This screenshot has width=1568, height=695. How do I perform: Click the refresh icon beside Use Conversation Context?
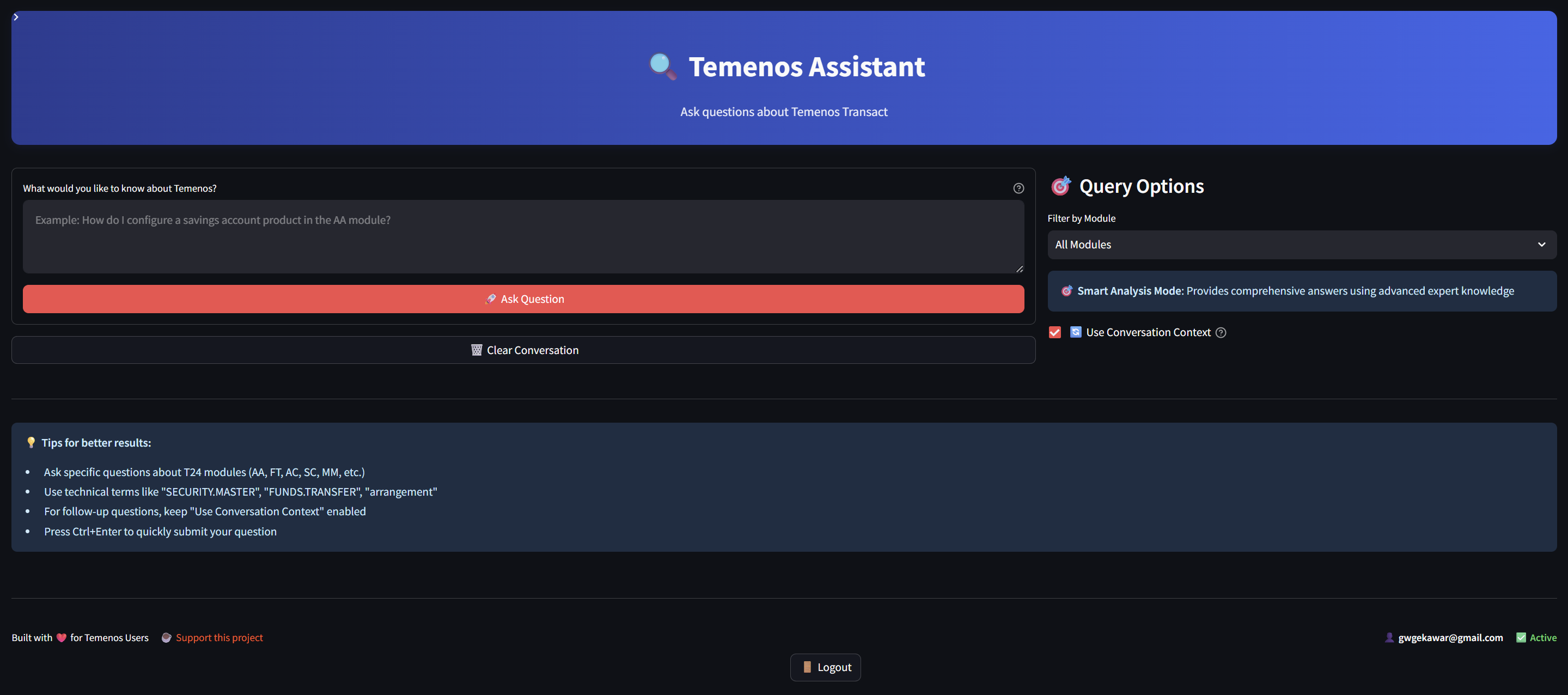[1076, 332]
